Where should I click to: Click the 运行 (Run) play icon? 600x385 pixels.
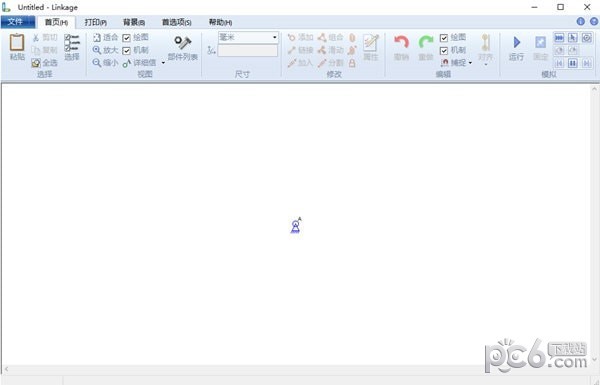point(517,42)
